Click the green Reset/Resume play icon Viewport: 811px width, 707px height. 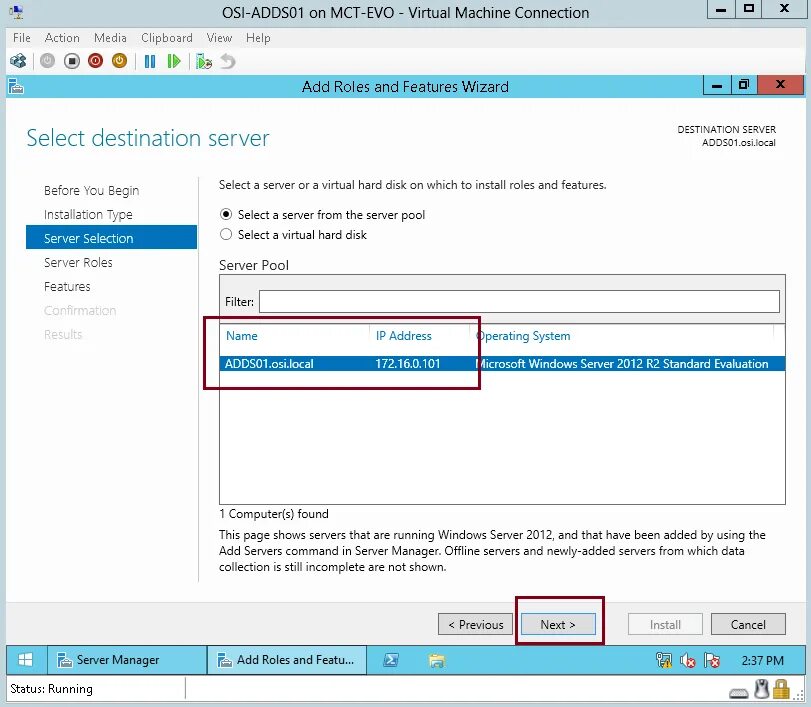click(174, 62)
